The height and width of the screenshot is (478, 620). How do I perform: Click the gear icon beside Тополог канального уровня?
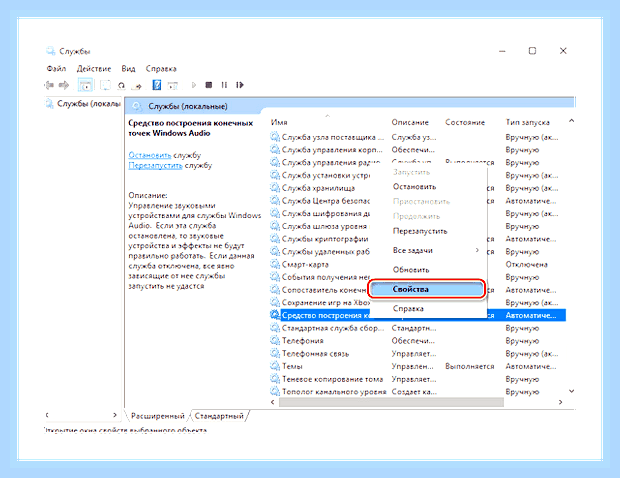coord(275,391)
